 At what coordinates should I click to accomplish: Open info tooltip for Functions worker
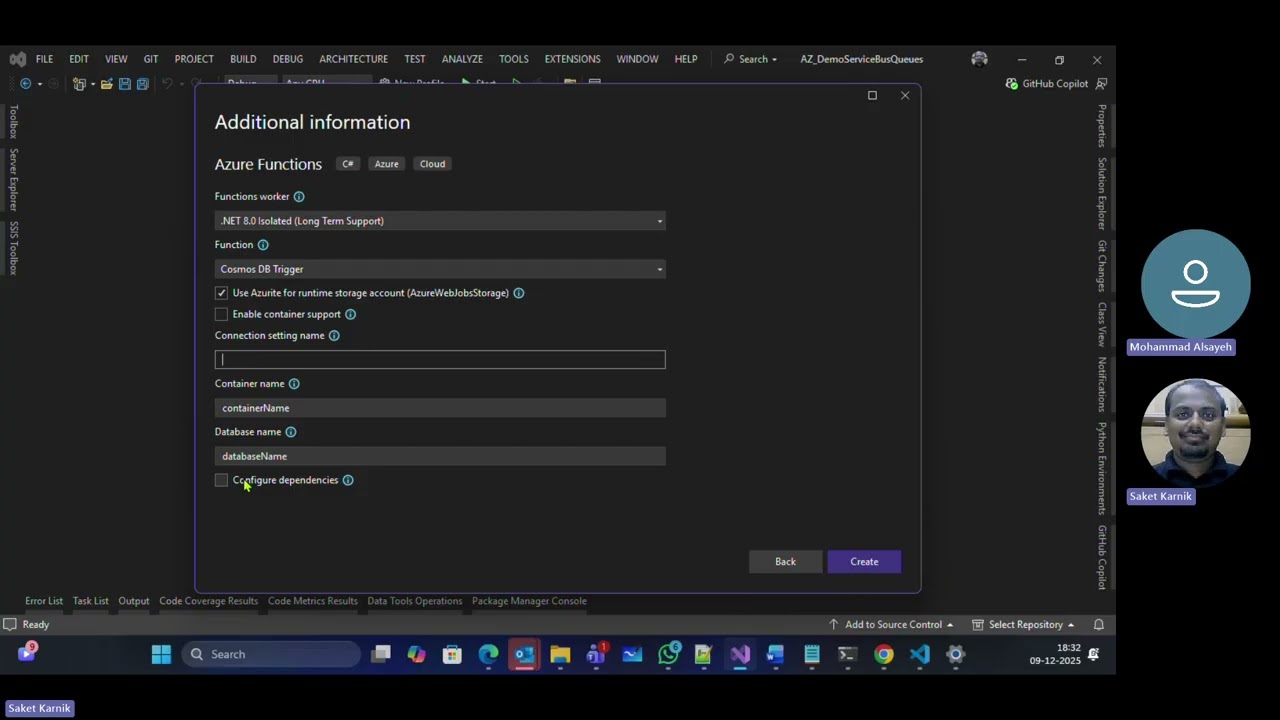299,197
